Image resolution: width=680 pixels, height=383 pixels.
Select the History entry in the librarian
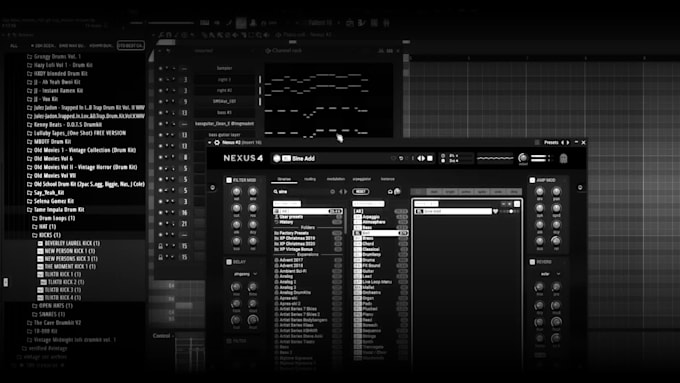coord(309,222)
